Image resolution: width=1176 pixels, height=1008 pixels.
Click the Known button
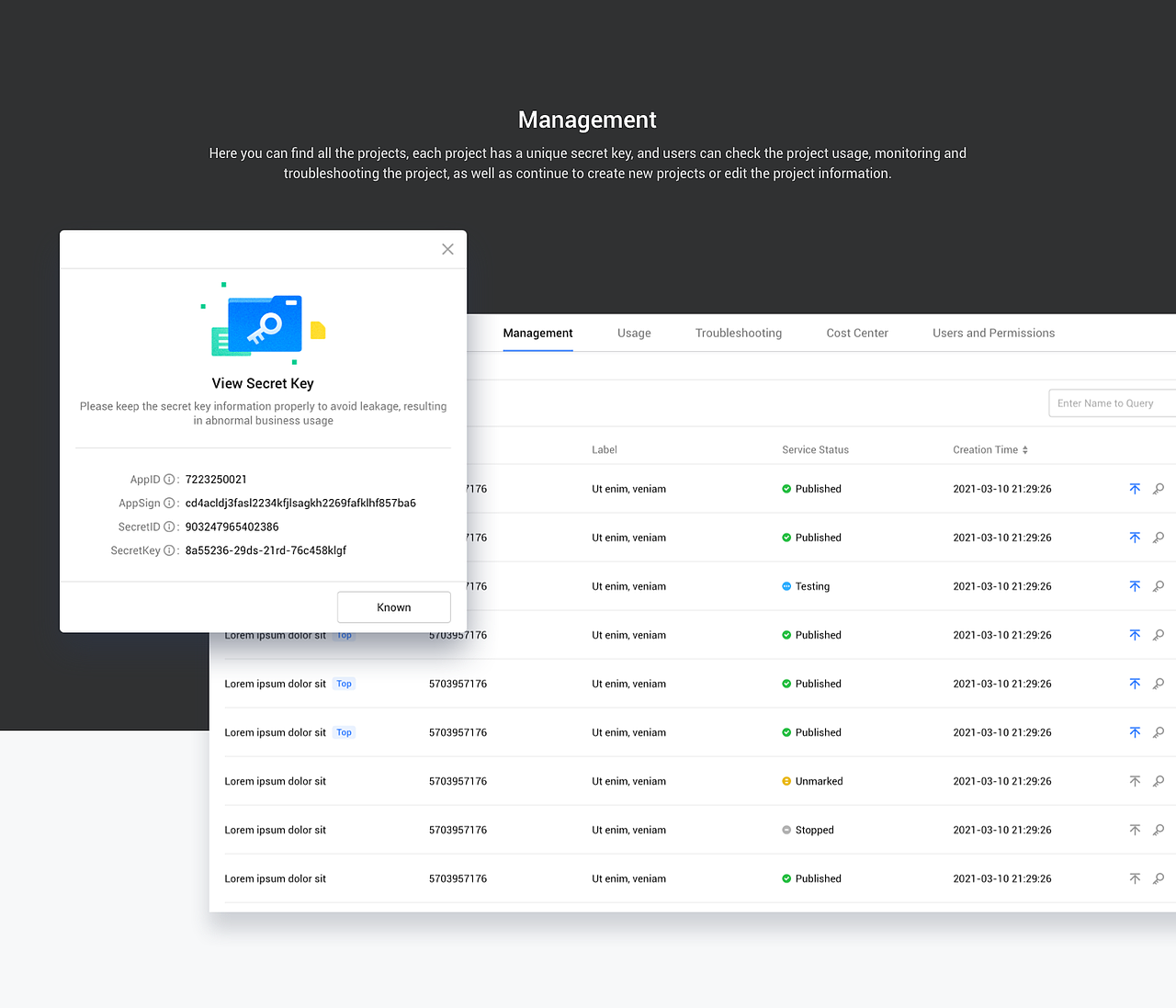click(394, 607)
